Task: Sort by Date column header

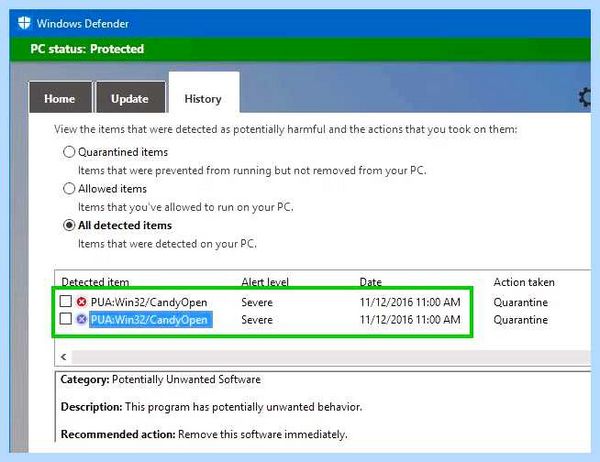Action: pyautogui.click(x=370, y=282)
